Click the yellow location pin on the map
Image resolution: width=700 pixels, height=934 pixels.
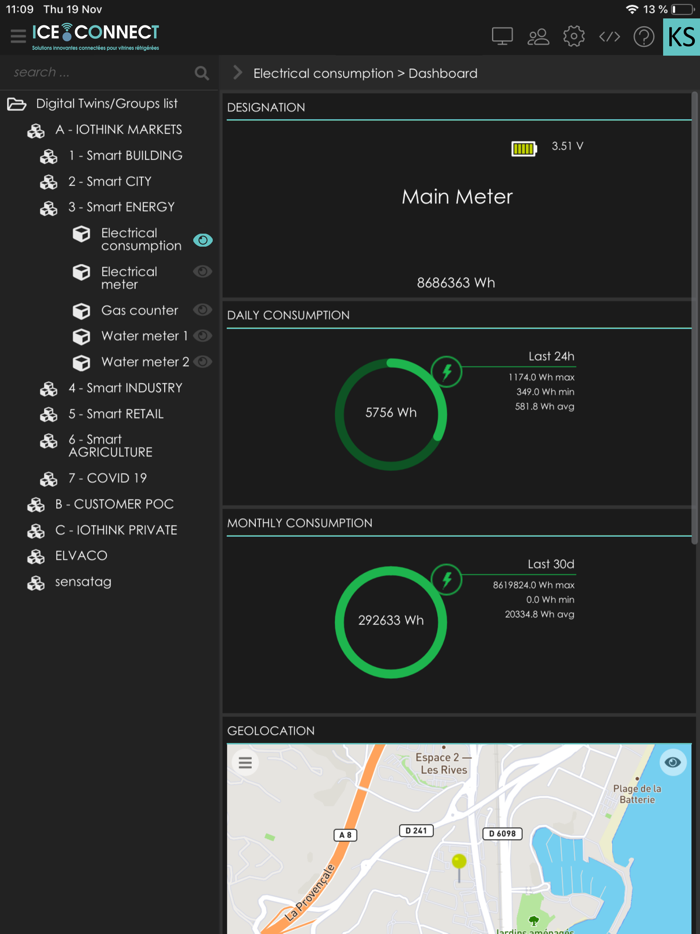click(459, 867)
